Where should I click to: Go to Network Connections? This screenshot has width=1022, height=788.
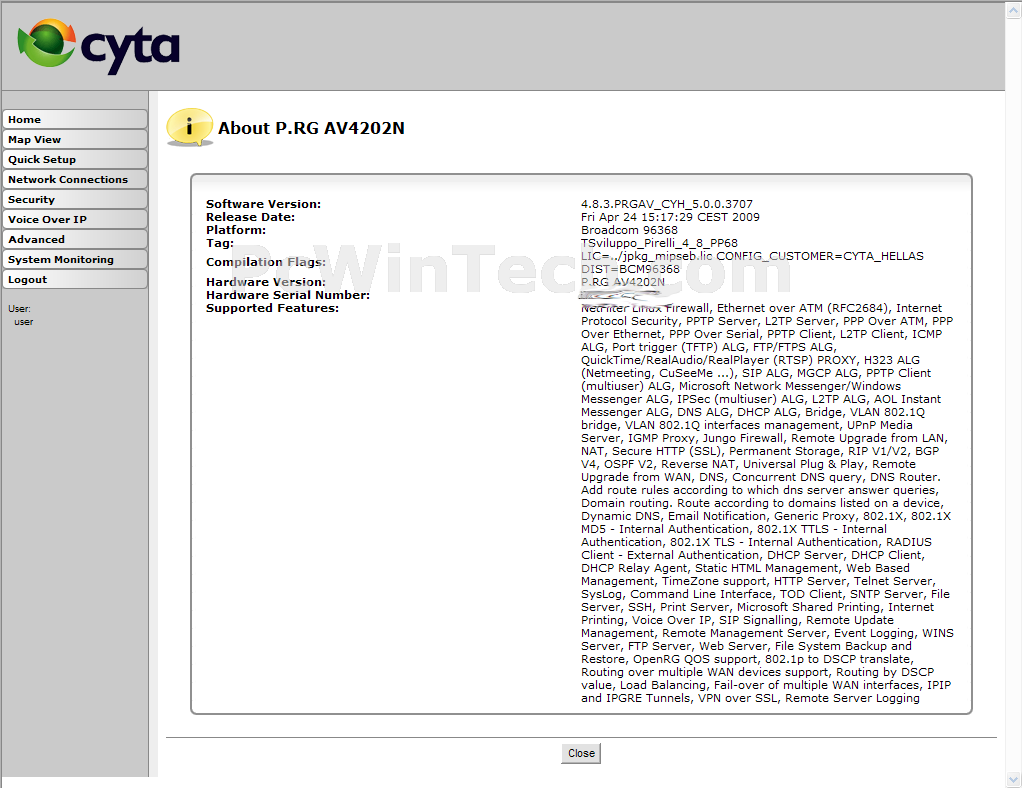coord(75,179)
